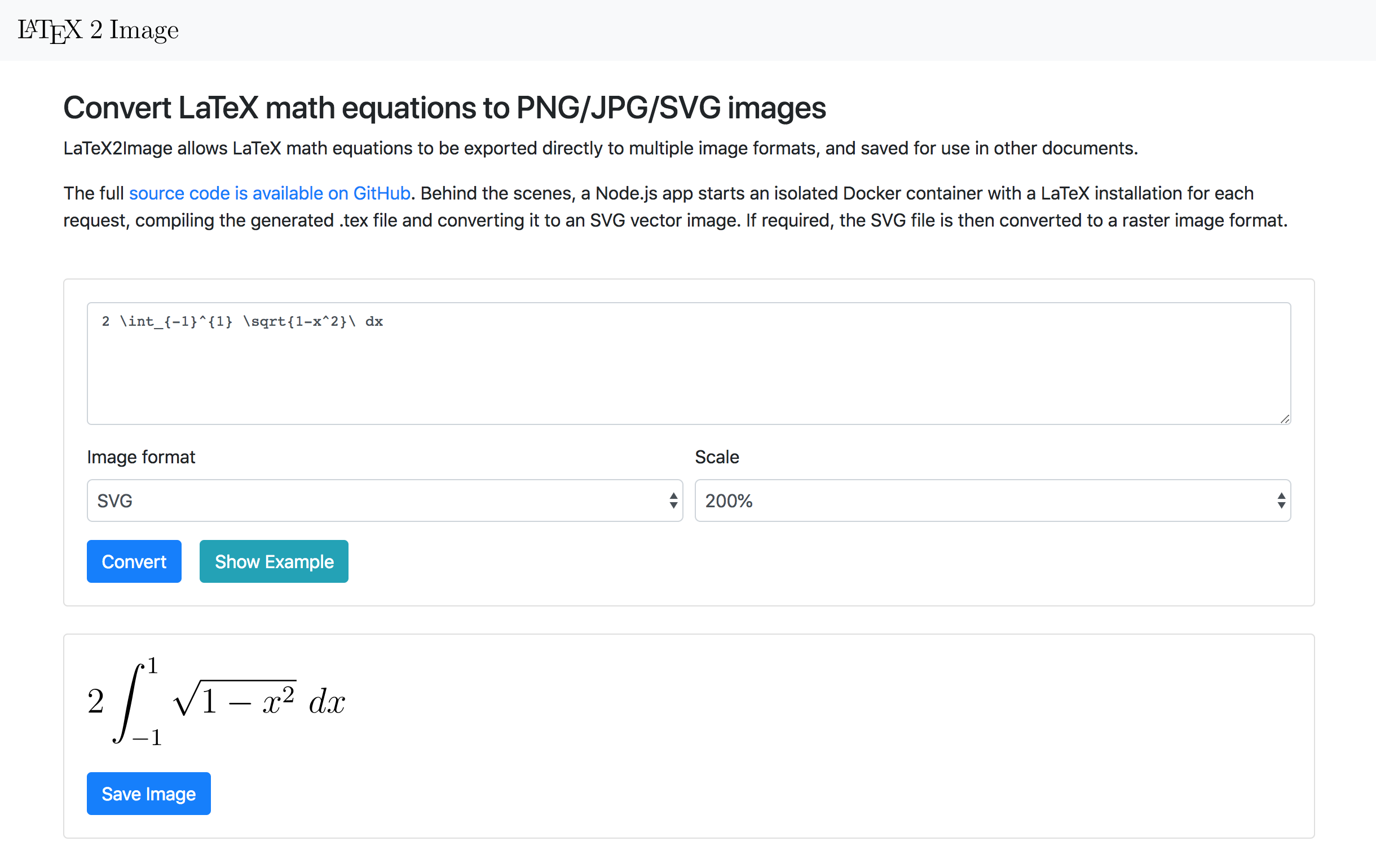Click the LaTeX 2 Image logo
Image resolution: width=1376 pixels, height=868 pixels.
pos(98,30)
